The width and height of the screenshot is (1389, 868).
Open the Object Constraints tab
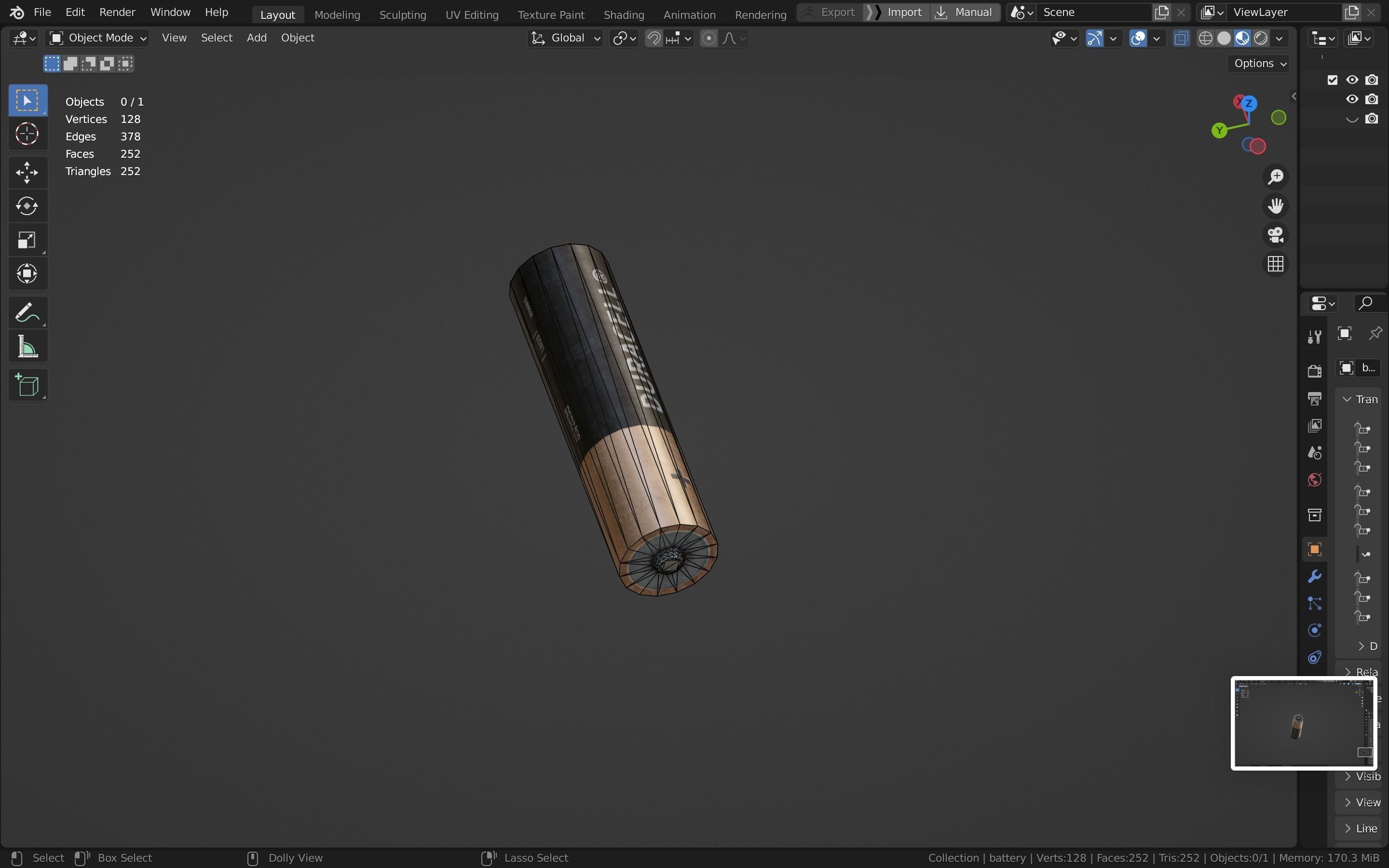(1314, 657)
